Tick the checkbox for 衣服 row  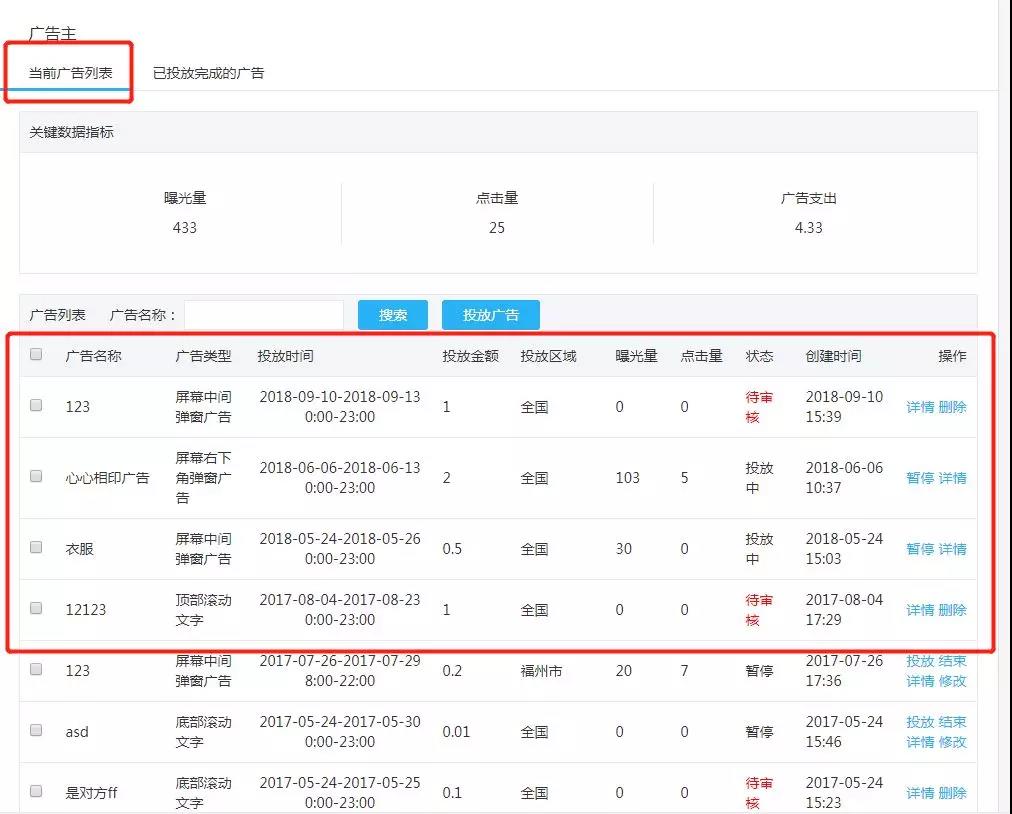click(x=36, y=547)
